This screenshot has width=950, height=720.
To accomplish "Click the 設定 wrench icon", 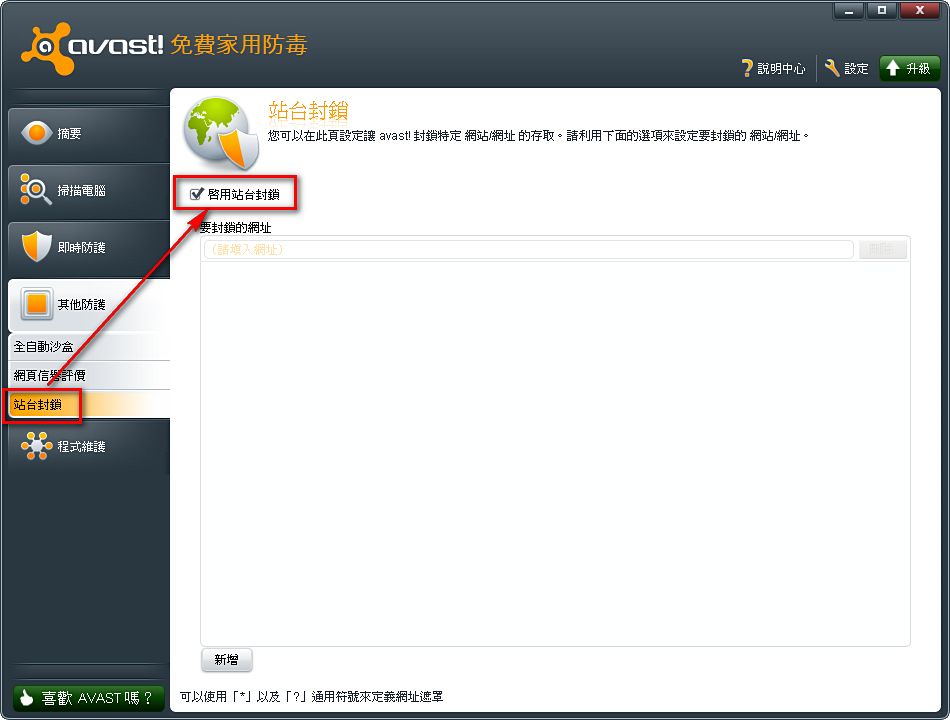I will coord(832,68).
